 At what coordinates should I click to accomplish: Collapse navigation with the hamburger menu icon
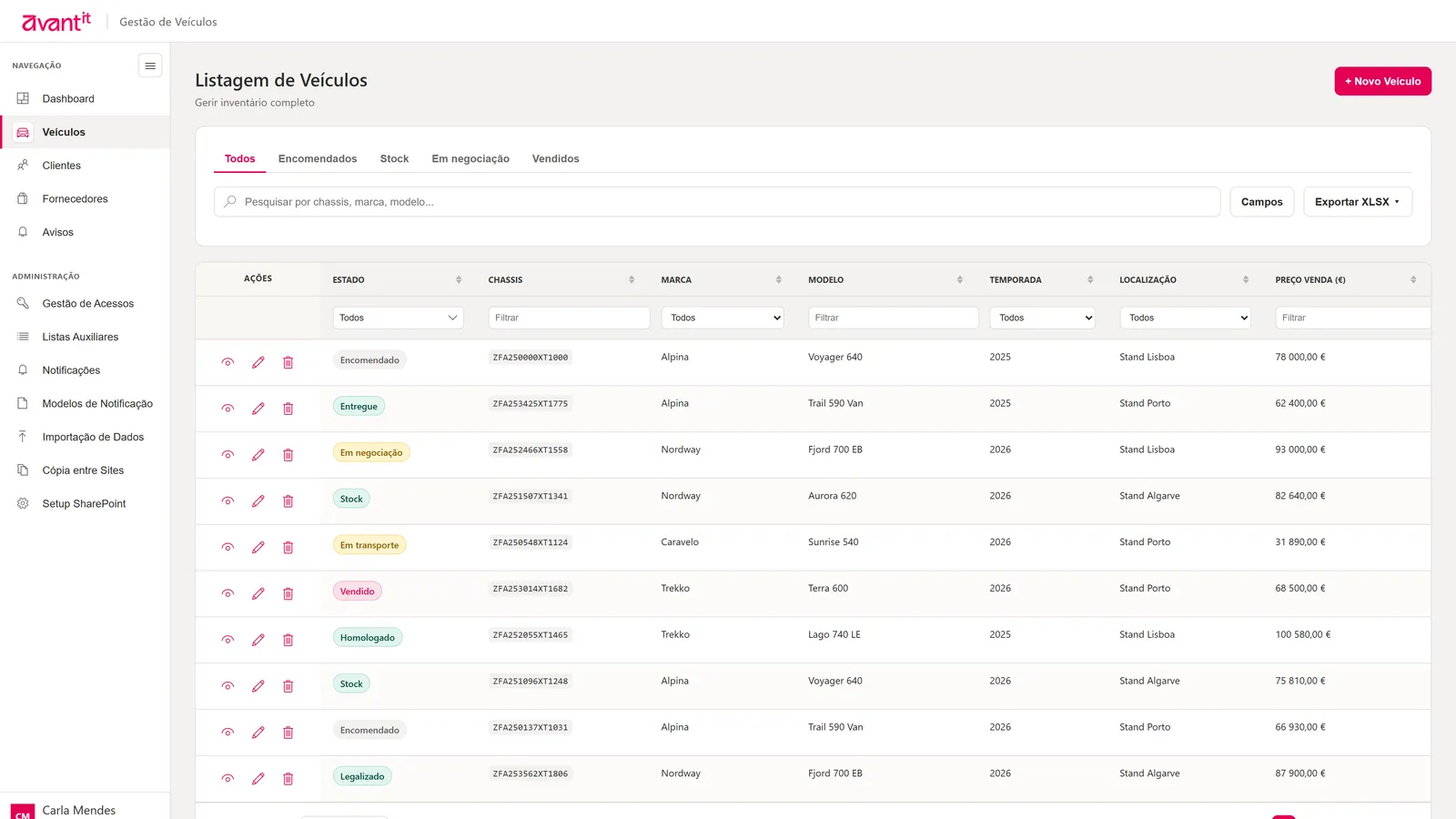click(x=150, y=66)
